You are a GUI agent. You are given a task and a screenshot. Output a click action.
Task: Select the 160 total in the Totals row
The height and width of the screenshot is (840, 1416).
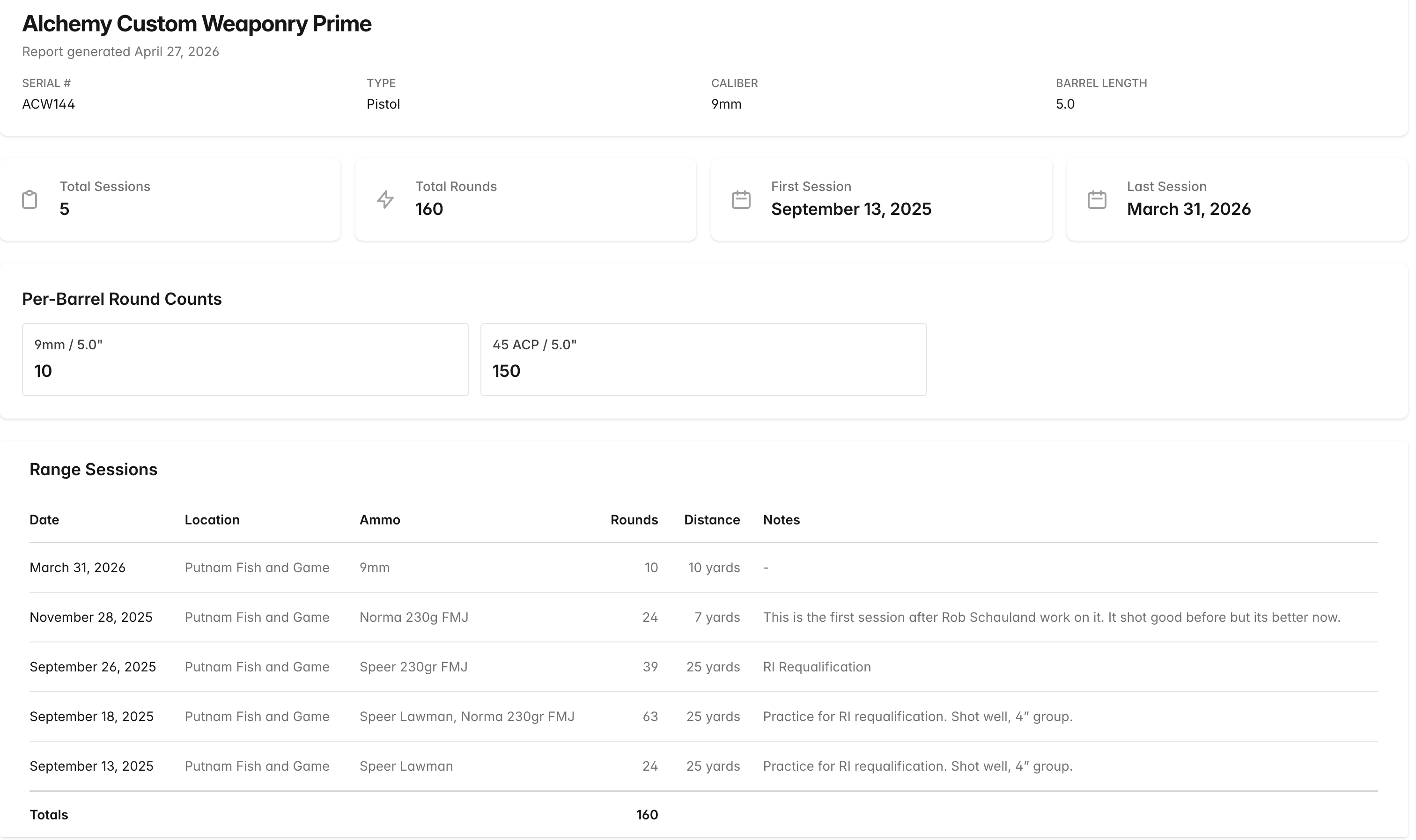[x=647, y=815]
